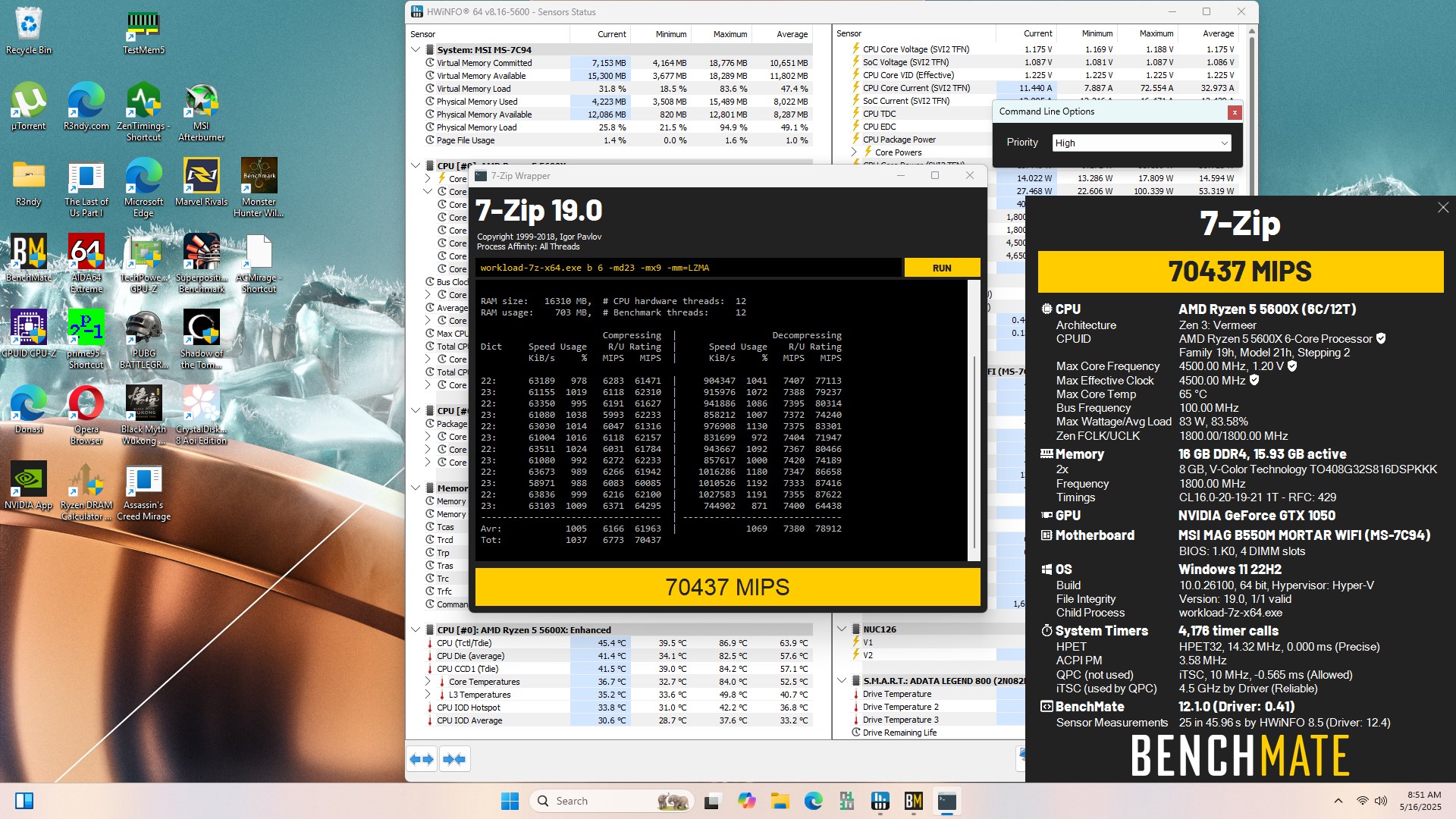Launch ZenTimings shortcut
Image resolution: width=1456 pixels, height=819 pixels.
pos(143,111)
